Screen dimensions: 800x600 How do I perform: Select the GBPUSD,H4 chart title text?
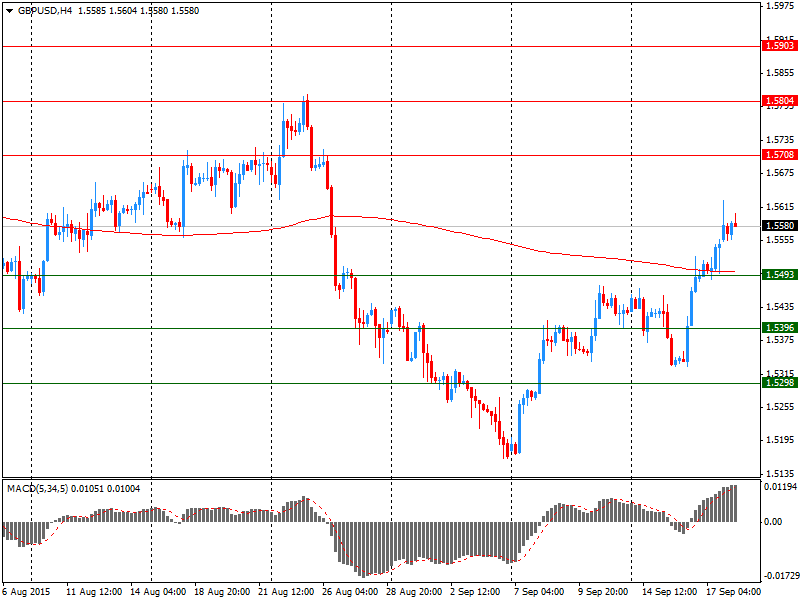pos(45,11)
